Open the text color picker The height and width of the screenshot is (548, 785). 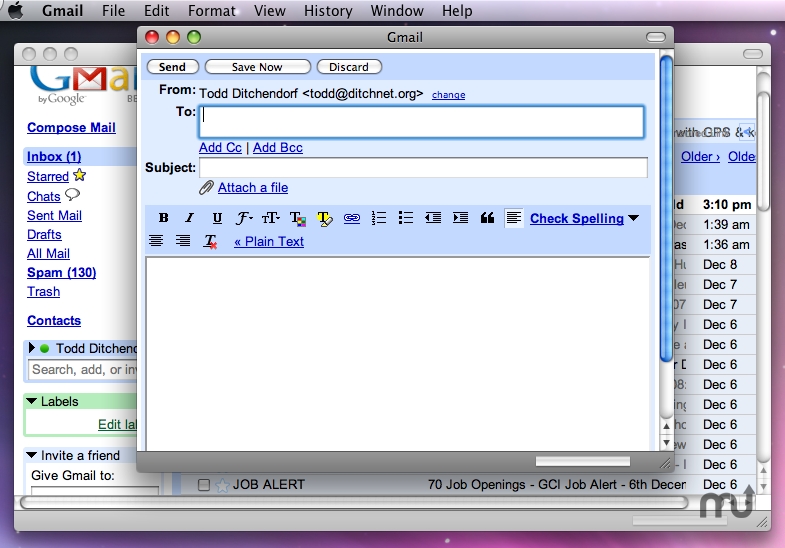(298, 218)
